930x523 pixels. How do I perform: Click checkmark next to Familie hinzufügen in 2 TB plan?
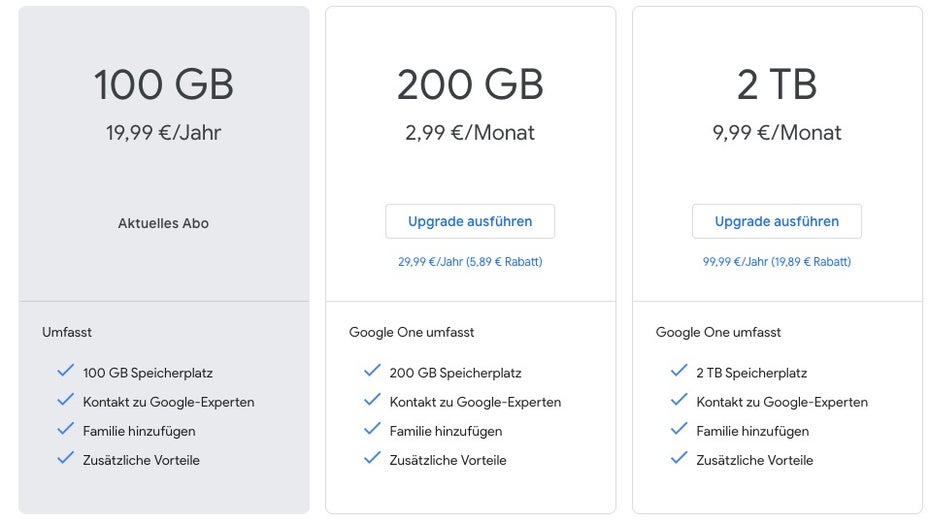click(x=679, y=430)
